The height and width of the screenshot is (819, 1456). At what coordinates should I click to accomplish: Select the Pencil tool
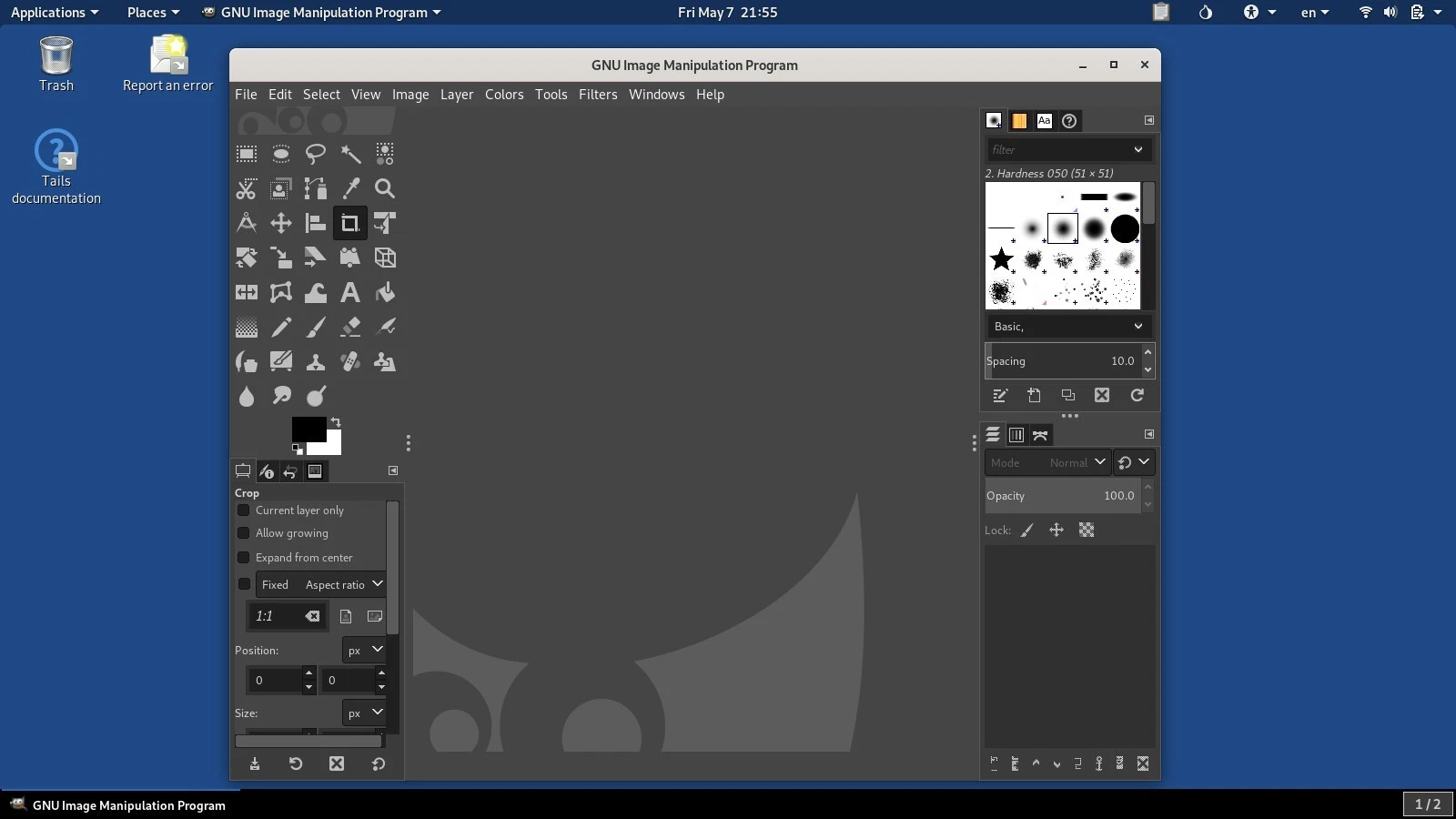point(281,327)
